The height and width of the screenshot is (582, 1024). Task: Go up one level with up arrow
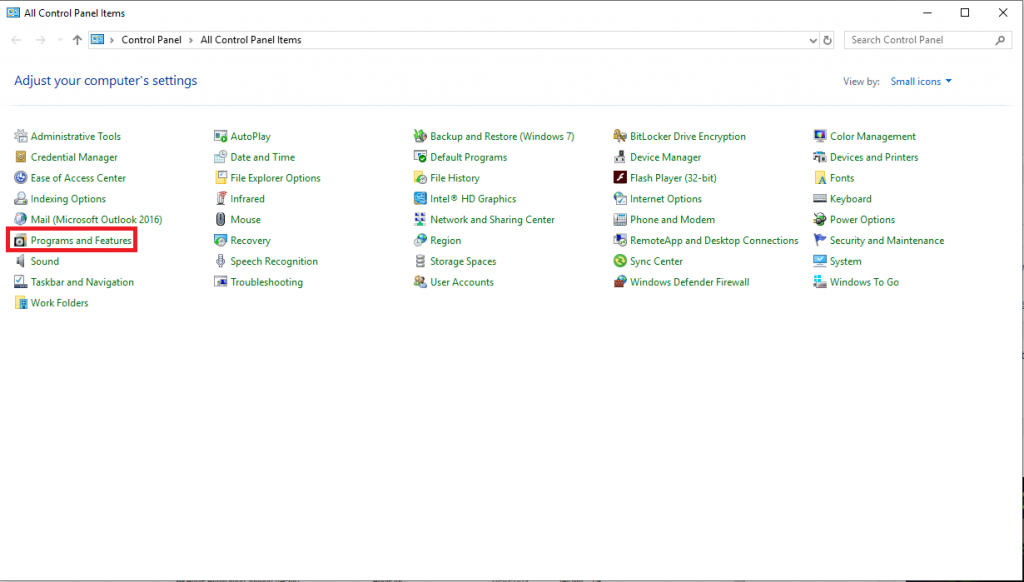[x=77, y=40]
